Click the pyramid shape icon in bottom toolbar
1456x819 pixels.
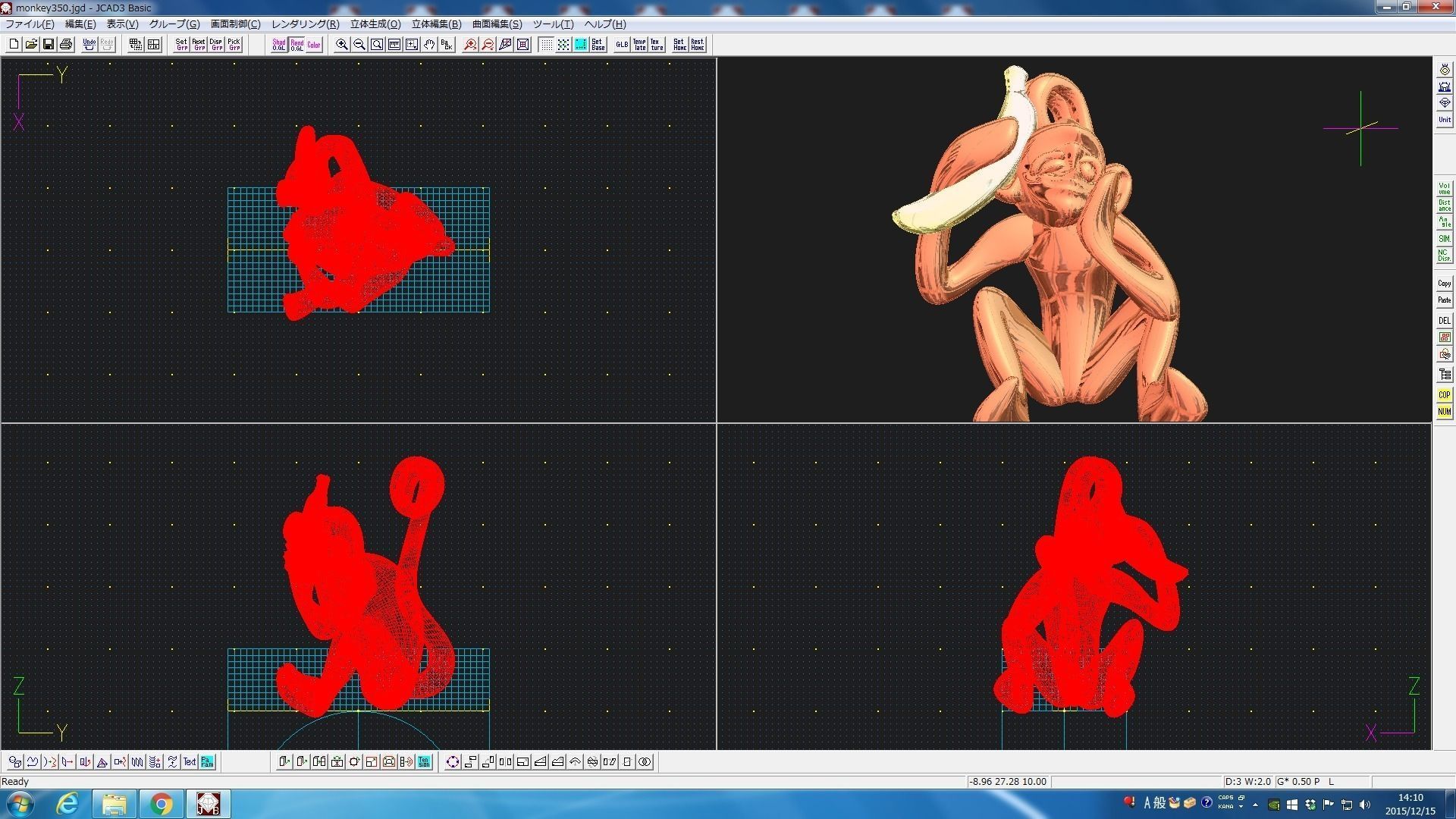click(x=102, y=762)
